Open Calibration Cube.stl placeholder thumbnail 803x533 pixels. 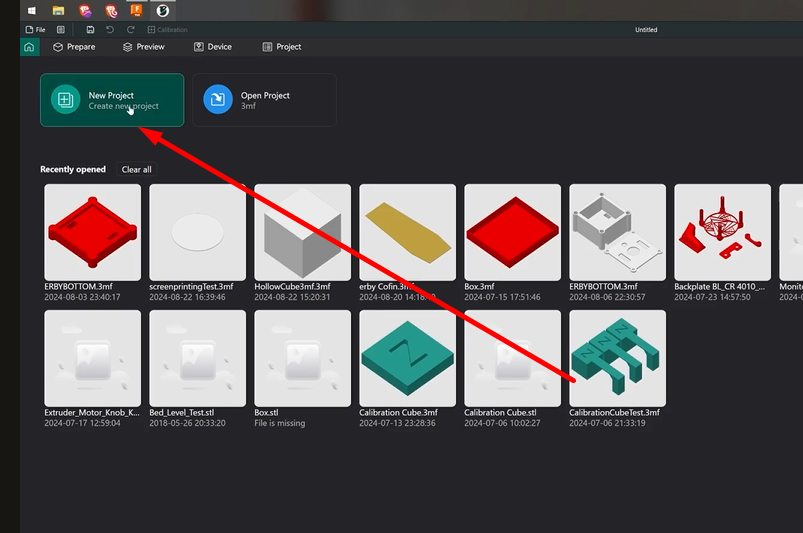tap(513, 358)
